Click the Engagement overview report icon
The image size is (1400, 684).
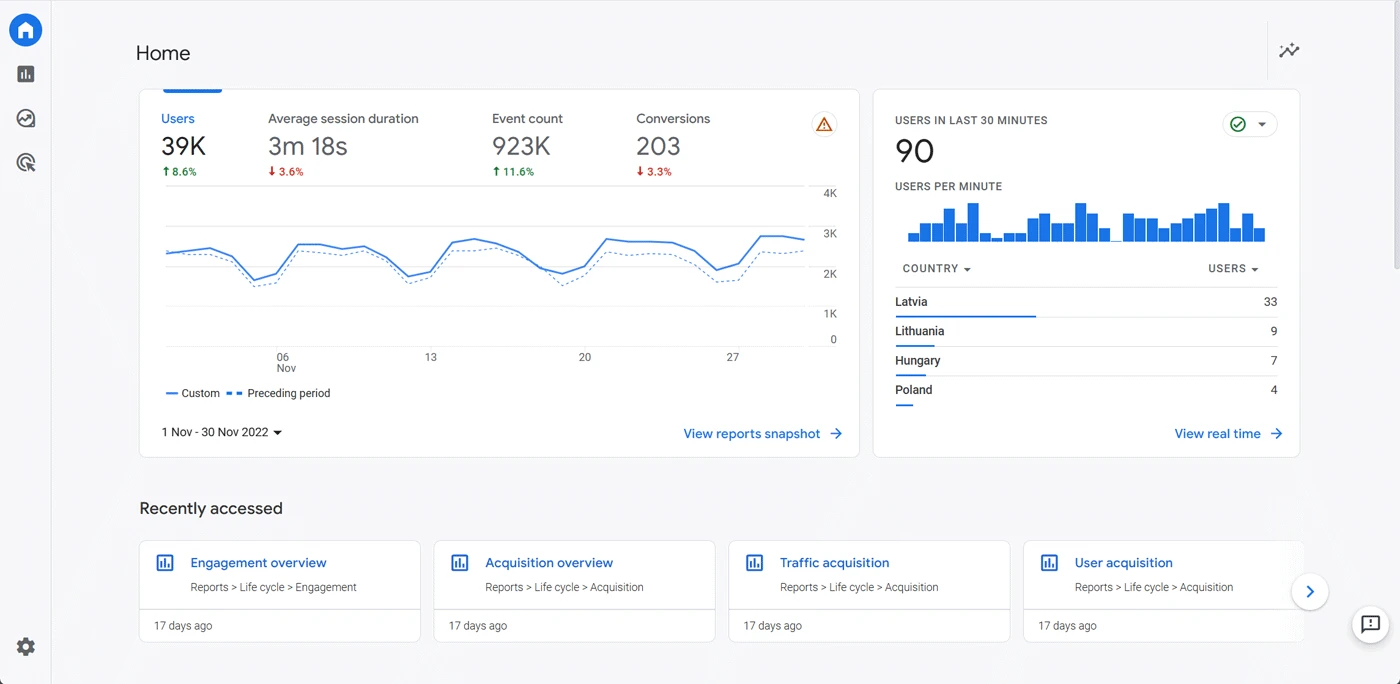(x=165, y=563)
